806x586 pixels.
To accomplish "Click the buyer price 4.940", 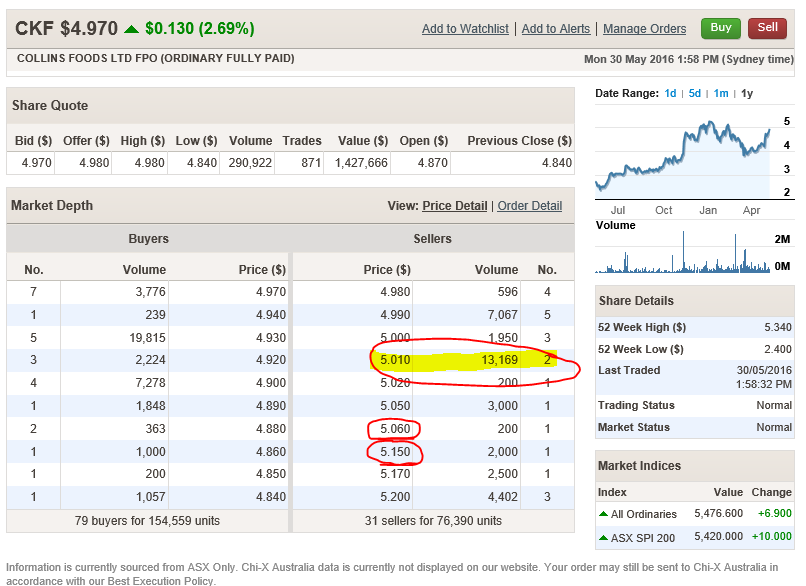I will [x=270, y=315].
